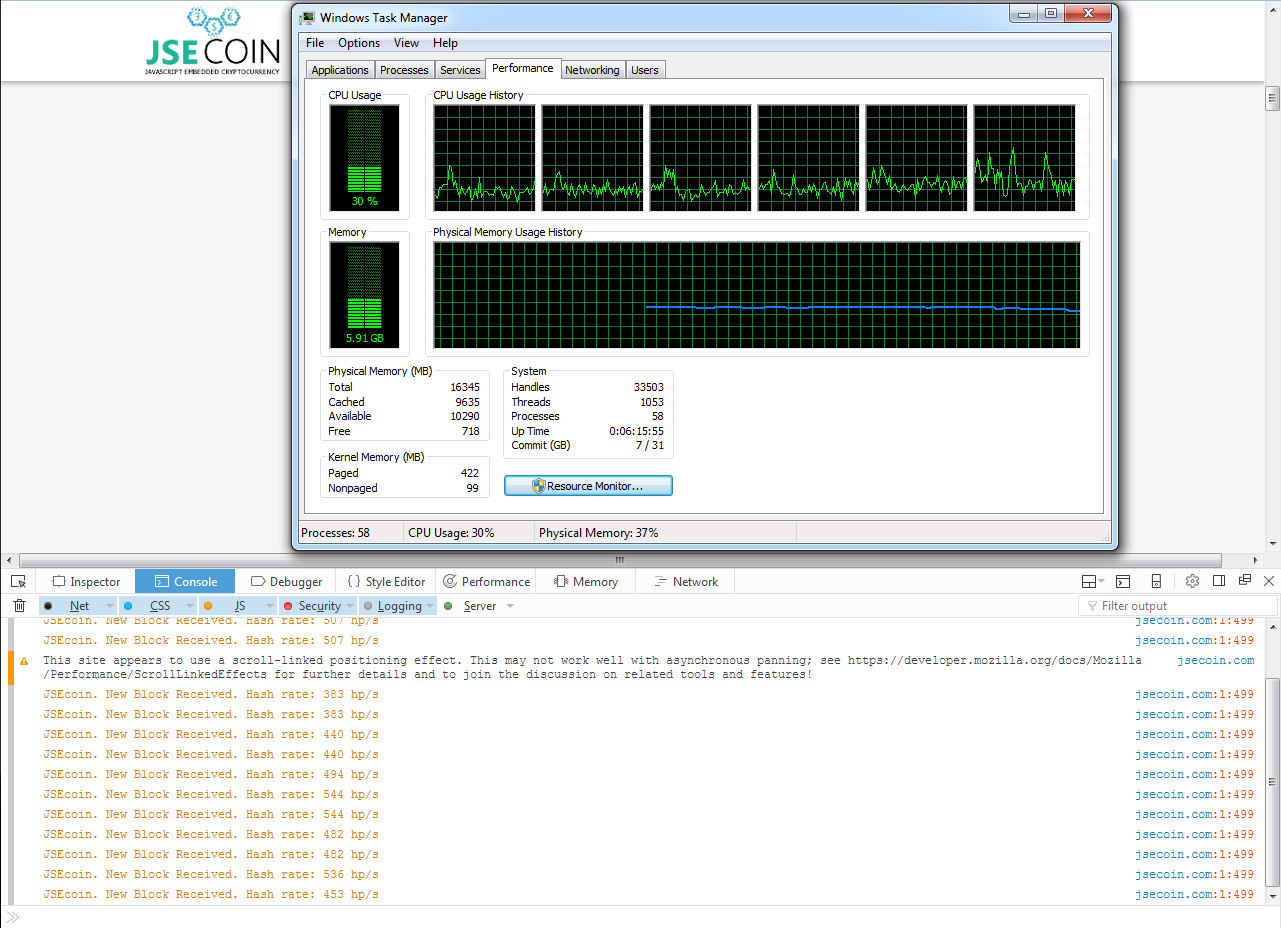
Task: Dock devtools to side icon
Action: [x=1219, y=581]
